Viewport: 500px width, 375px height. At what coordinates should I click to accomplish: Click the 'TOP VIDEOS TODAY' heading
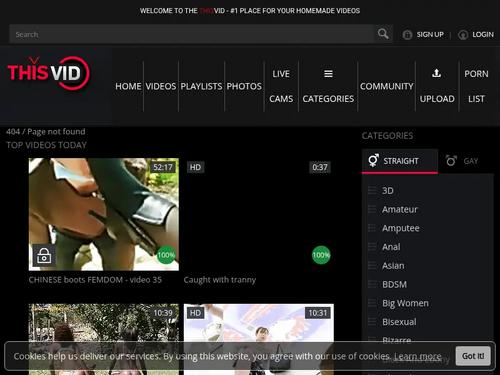point(46,145)
